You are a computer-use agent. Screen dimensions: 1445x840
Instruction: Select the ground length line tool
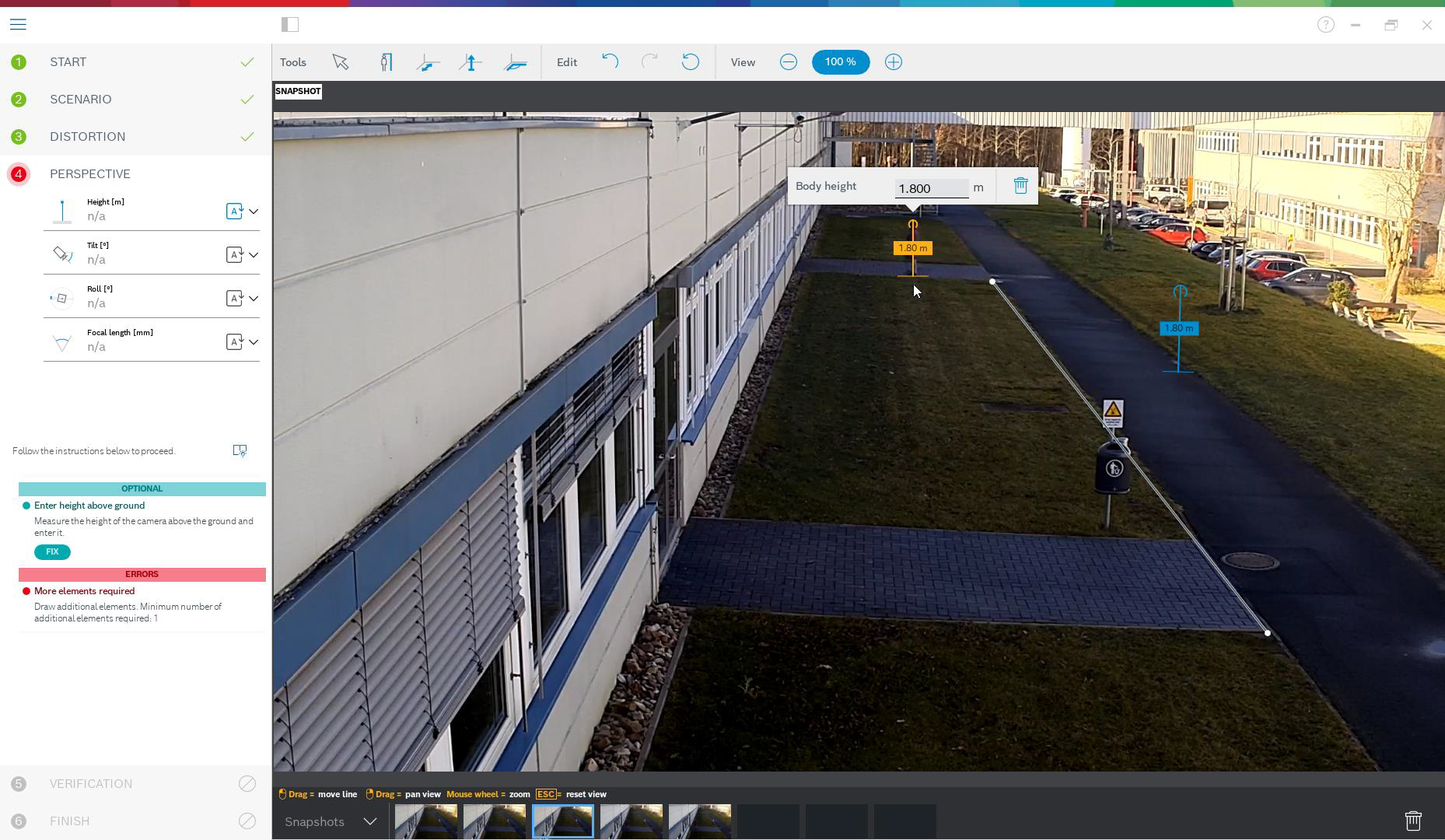(428, 62)
